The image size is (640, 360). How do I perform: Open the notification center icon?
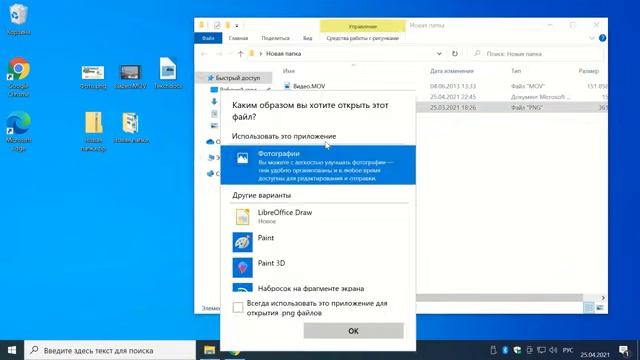[x=624, y=350]
